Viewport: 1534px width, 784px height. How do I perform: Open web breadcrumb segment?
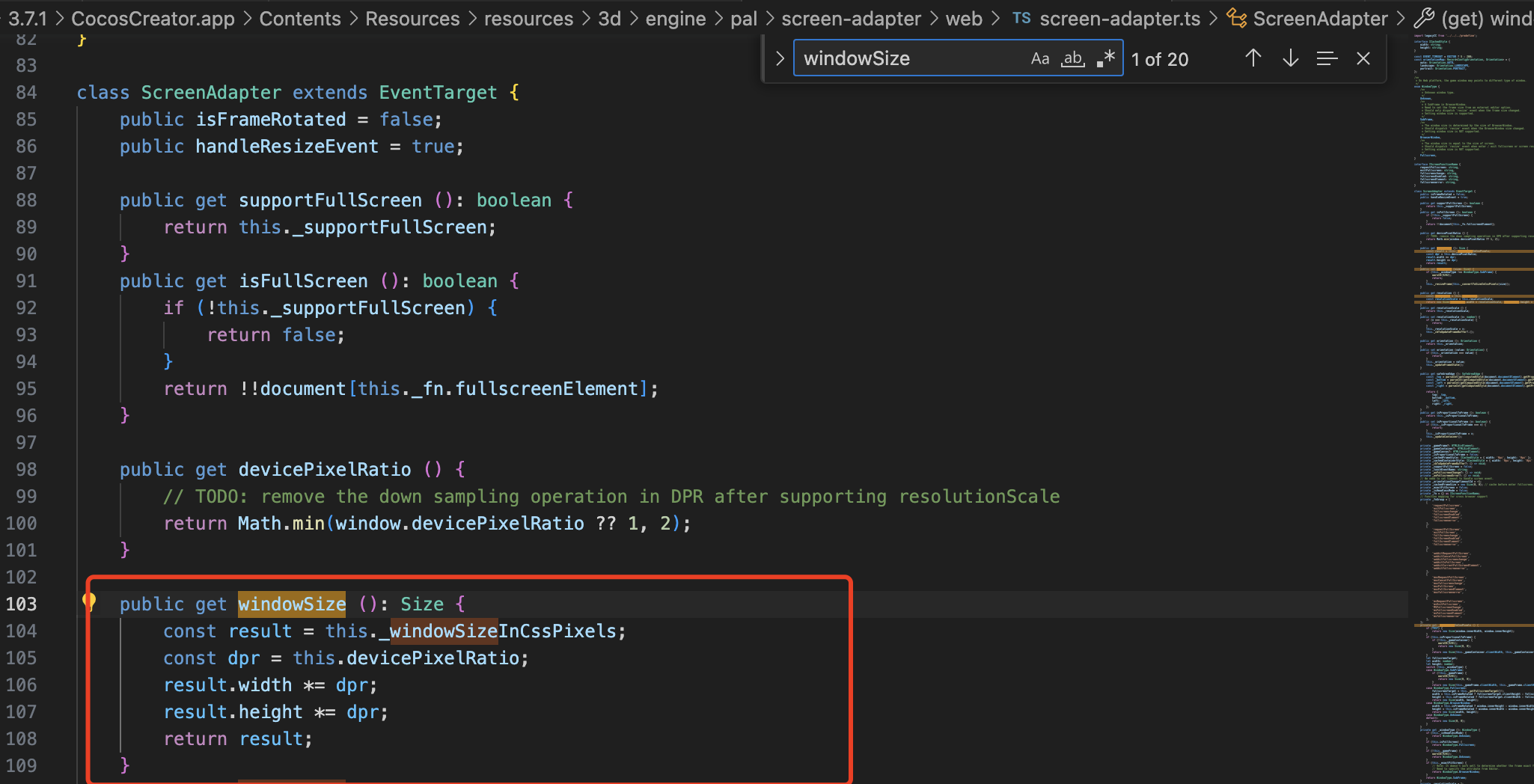click(964, 19)
